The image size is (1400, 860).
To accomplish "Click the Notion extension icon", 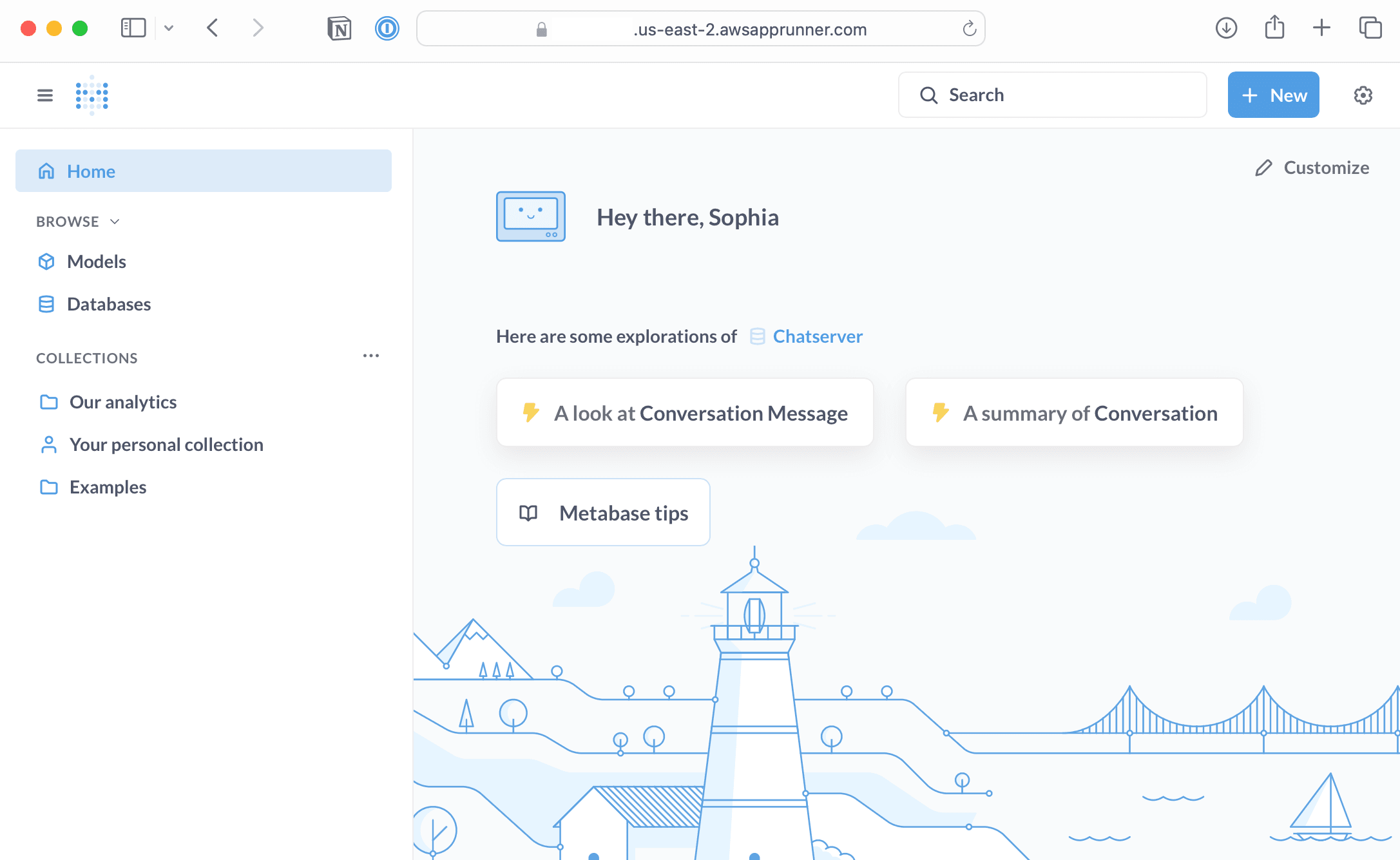I will 340,28.
